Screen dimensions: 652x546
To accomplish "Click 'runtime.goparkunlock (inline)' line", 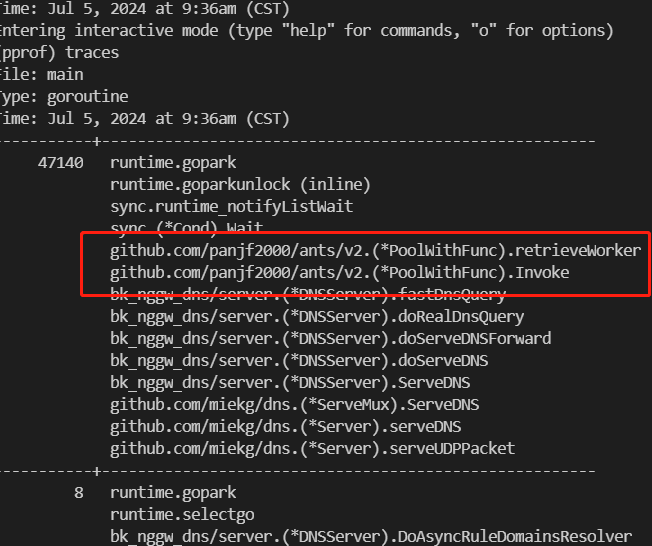I will pos(240,185).
